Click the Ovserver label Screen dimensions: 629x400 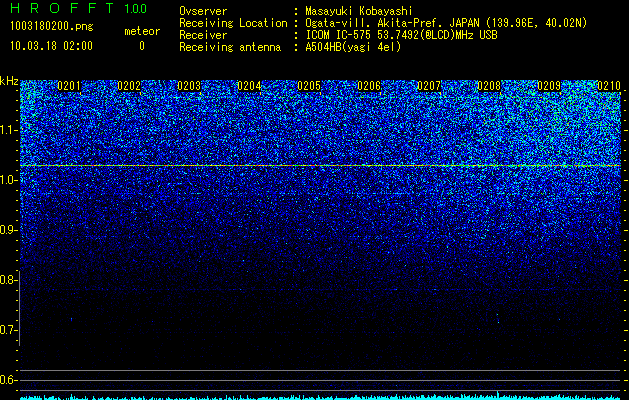click(x=203, y=11)
